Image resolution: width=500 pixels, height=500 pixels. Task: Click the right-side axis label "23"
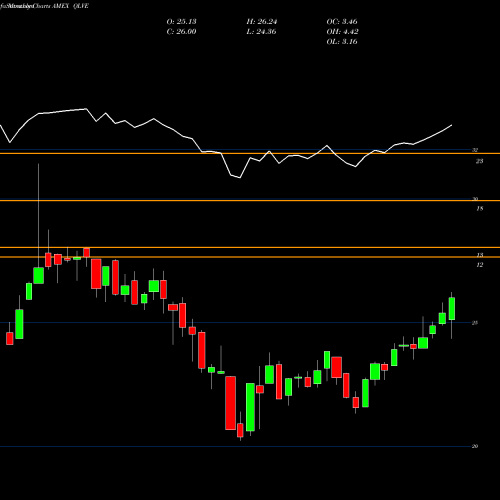click(479, 161)
